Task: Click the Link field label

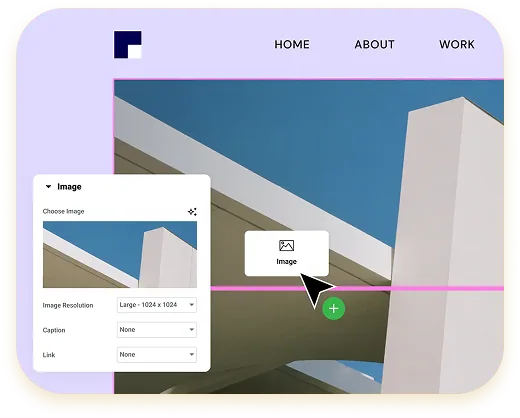Action: click(49, 355)
